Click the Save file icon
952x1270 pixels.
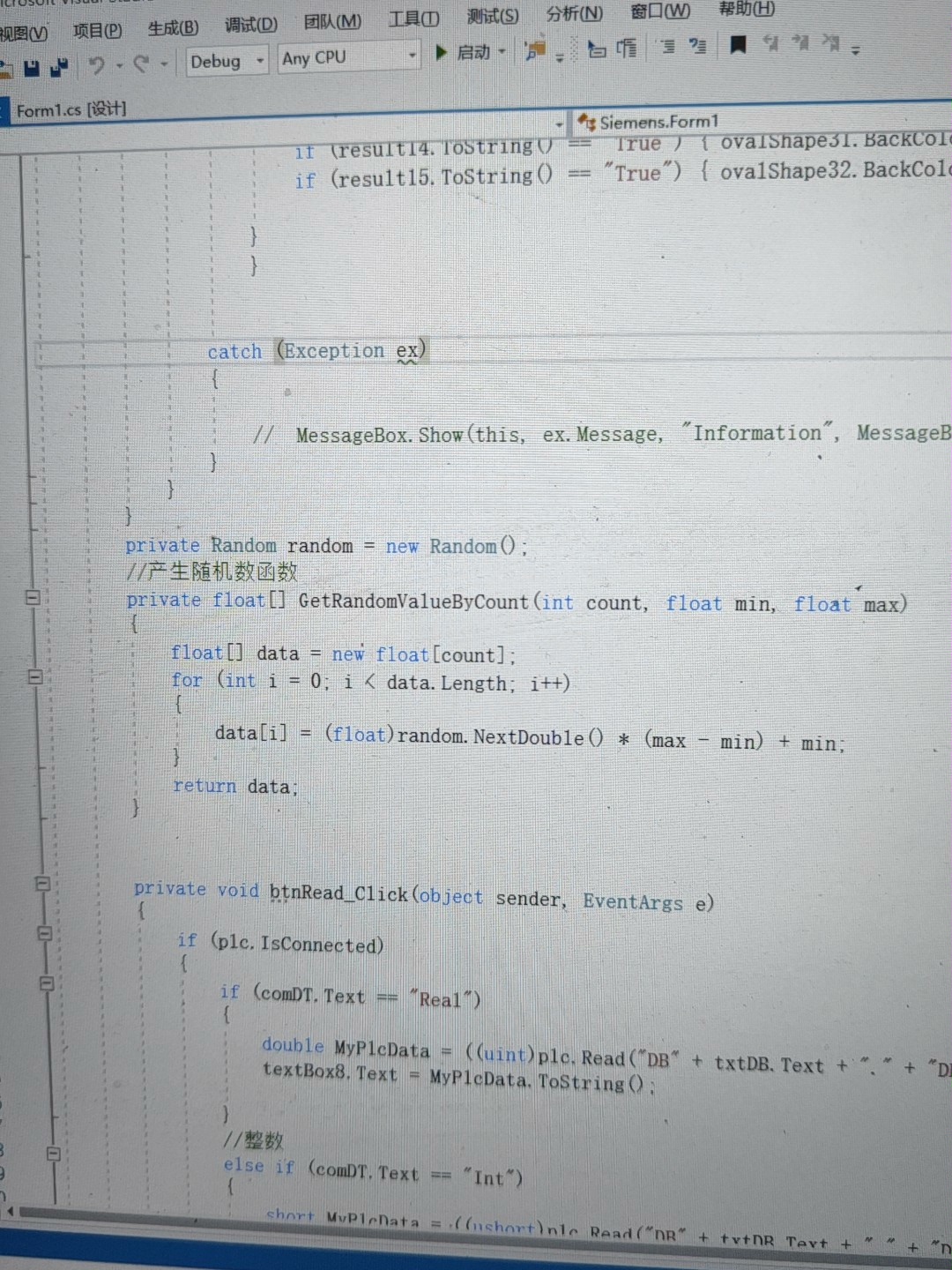click(x=32, y=67)
